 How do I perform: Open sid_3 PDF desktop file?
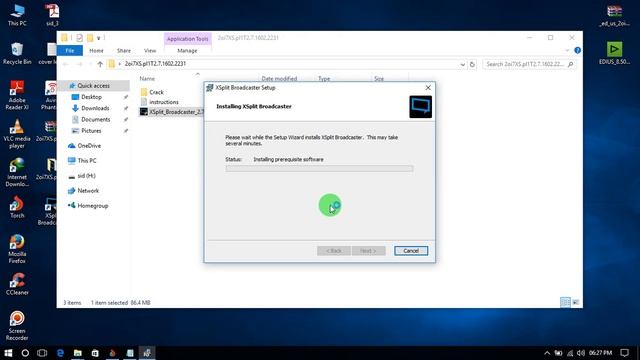click(52, 15)
